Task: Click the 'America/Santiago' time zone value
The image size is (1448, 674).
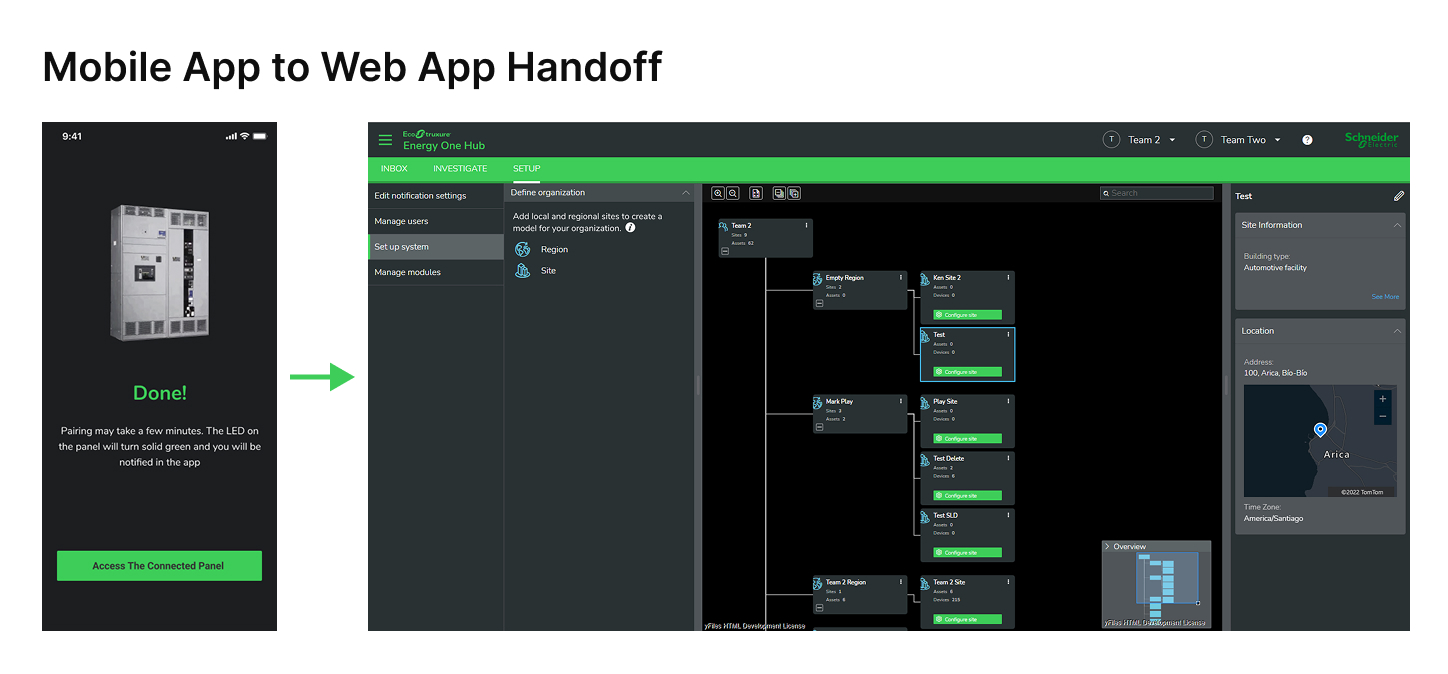Action: pyautogui.click(x=1273, y=519)
